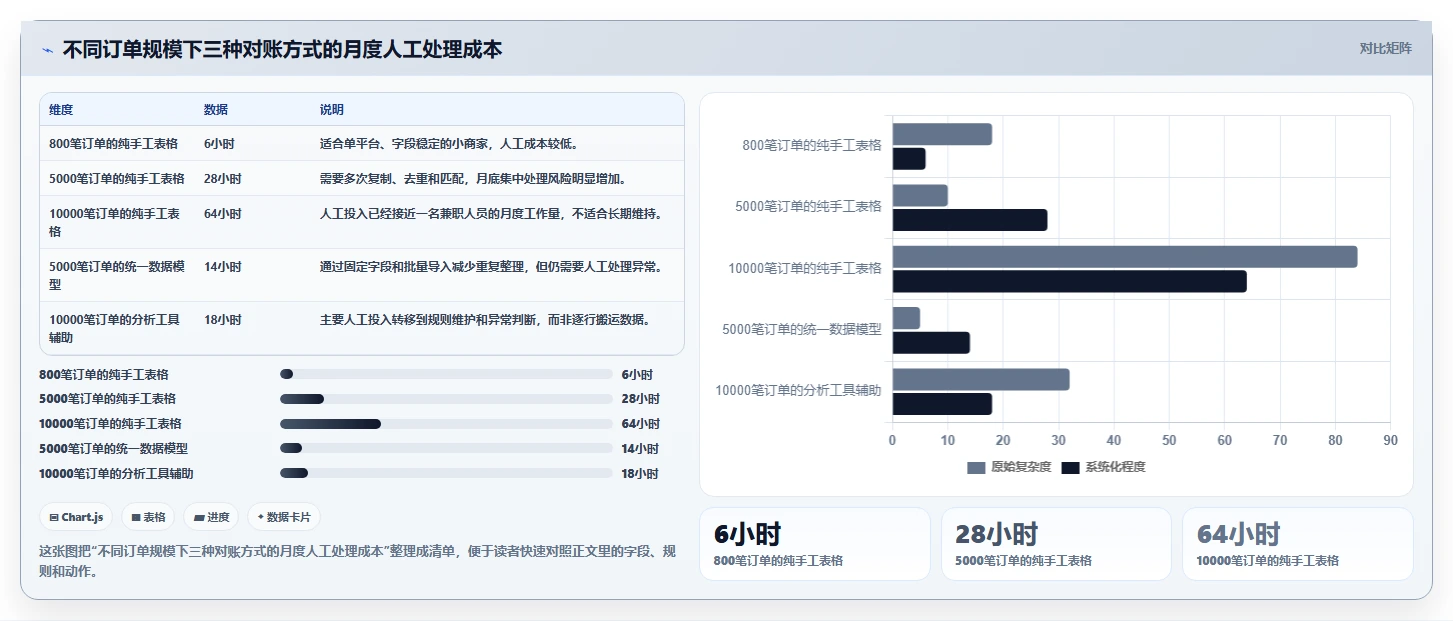The width and height of the screenshot is (1453, 621).
Task: Click 系统化程度 bar for 5000笔订单的纯手工表格
Action: click(970, 220)
